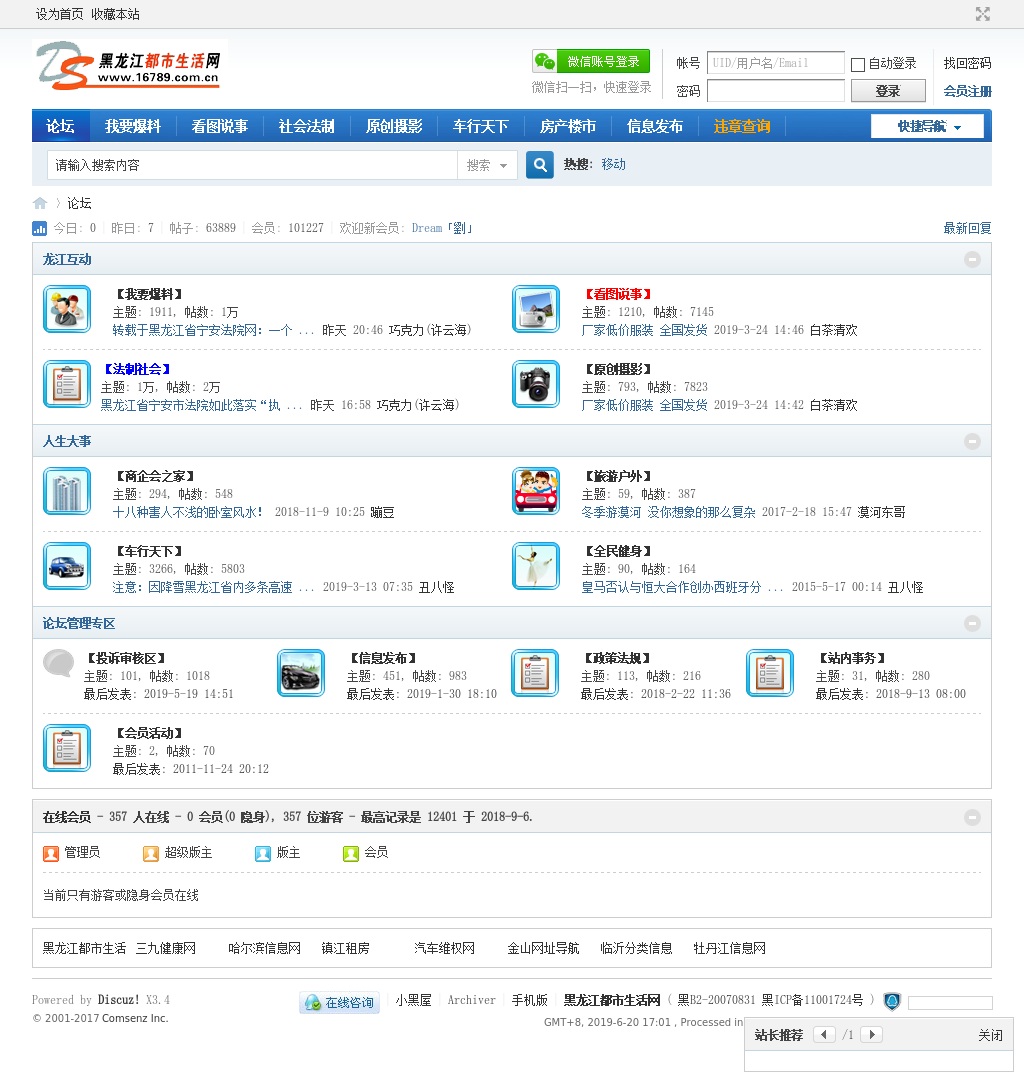Collapse the 龙江互动 section
The width and height of the screenshot is (1024, 1082).
(972, 260)
